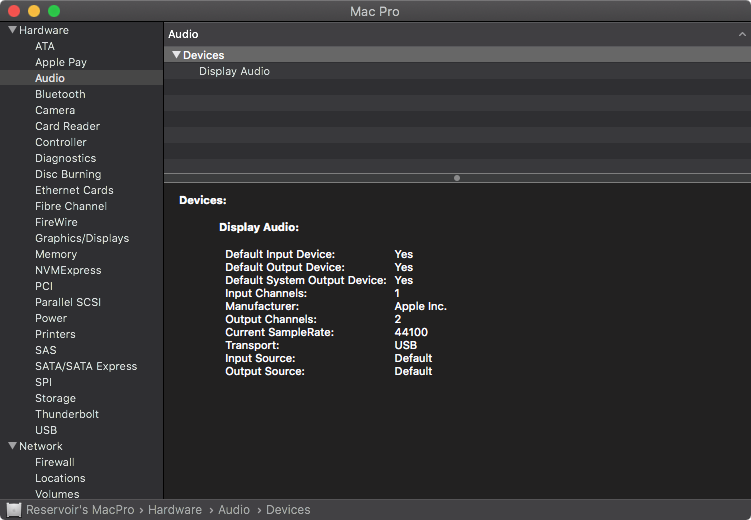Click the Output Channels label
The image size is (751, 520).
(271, 319)
